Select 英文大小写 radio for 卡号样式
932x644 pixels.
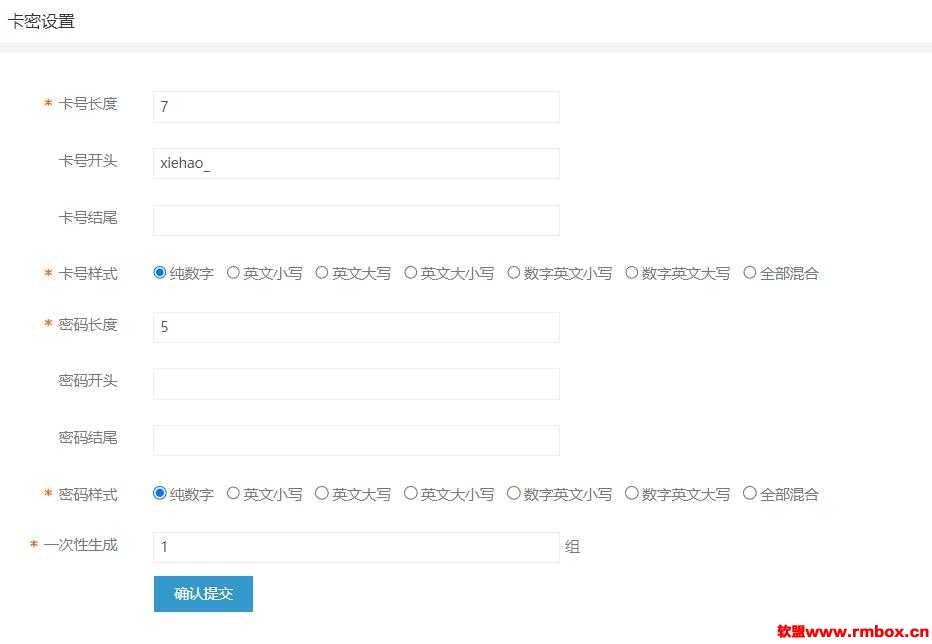tap(410, 272)
